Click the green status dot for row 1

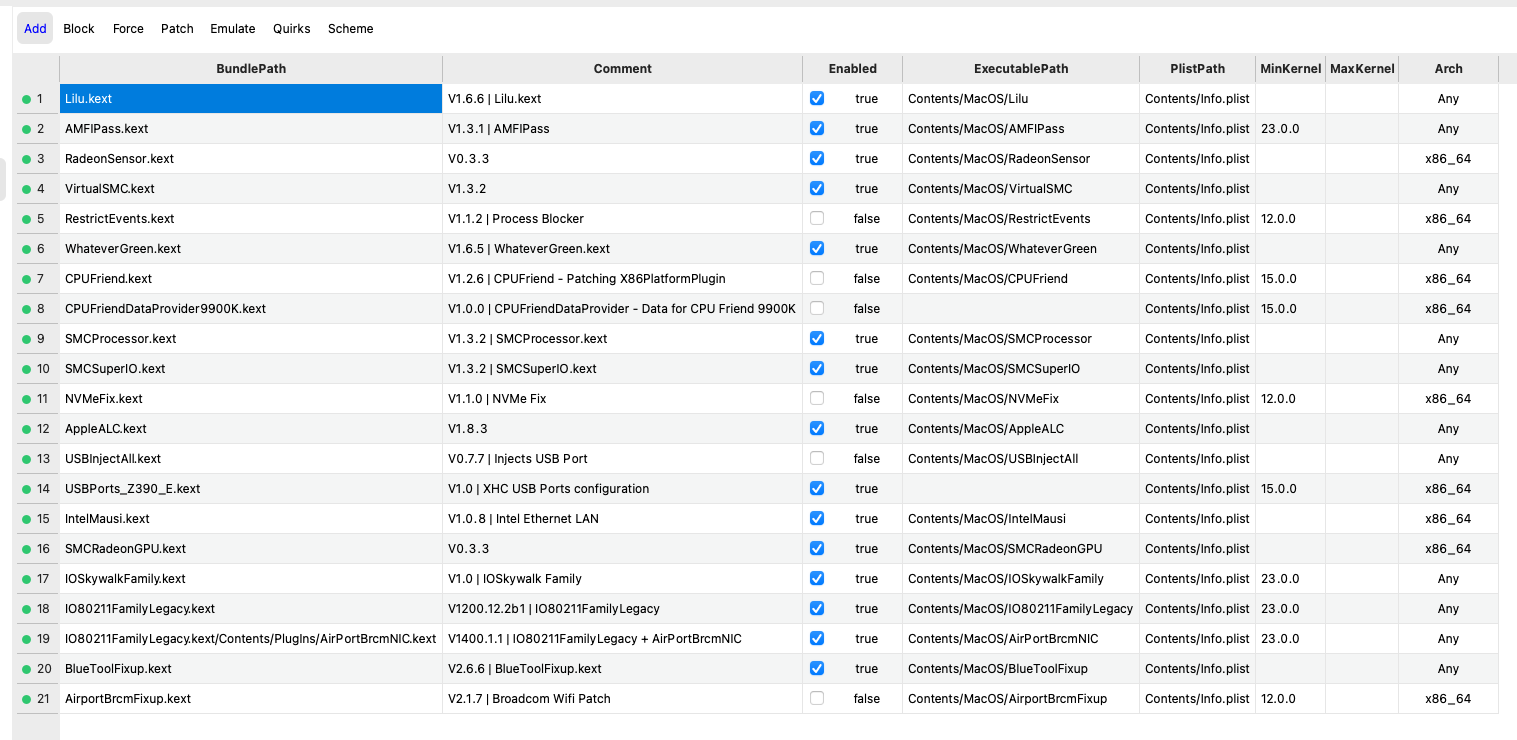coord(26,99)
